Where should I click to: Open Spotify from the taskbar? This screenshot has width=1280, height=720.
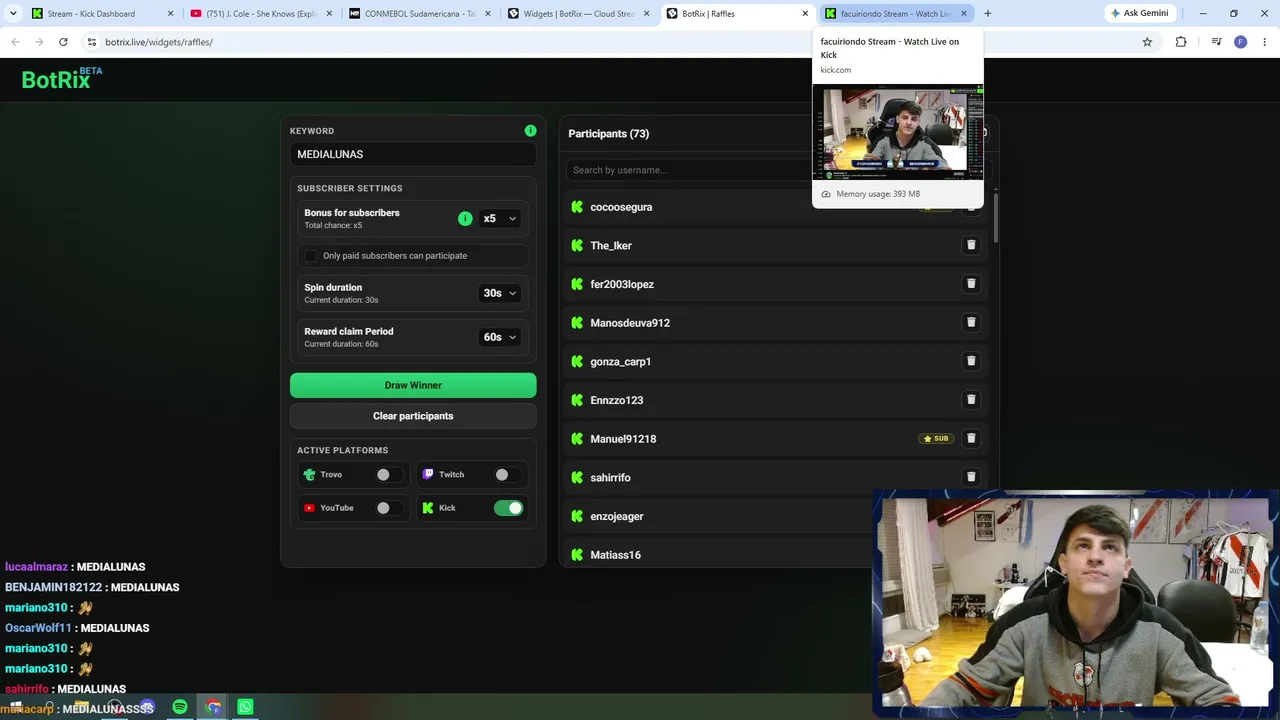tap(180, 707)
